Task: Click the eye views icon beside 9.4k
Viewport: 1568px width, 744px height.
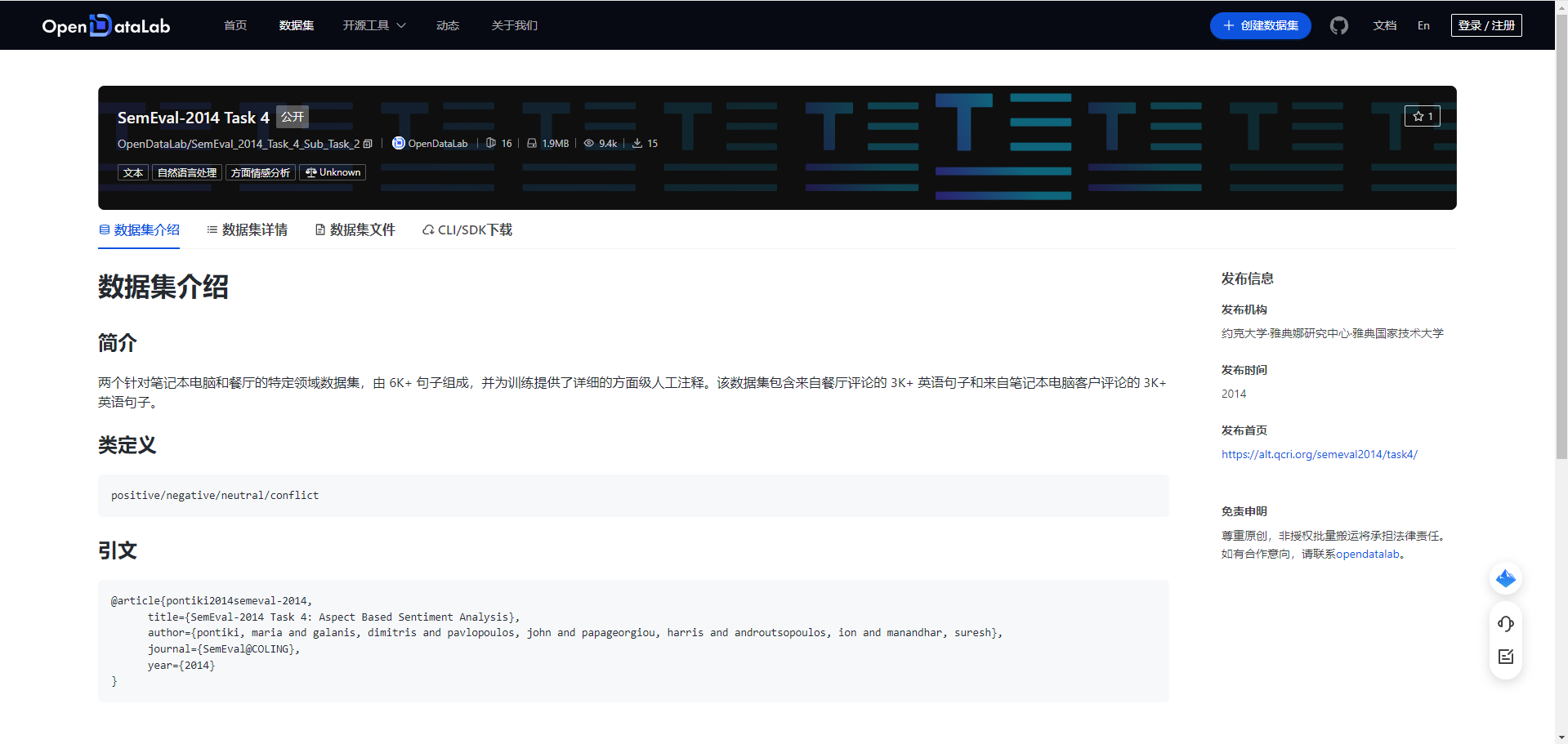Action: 588,143
